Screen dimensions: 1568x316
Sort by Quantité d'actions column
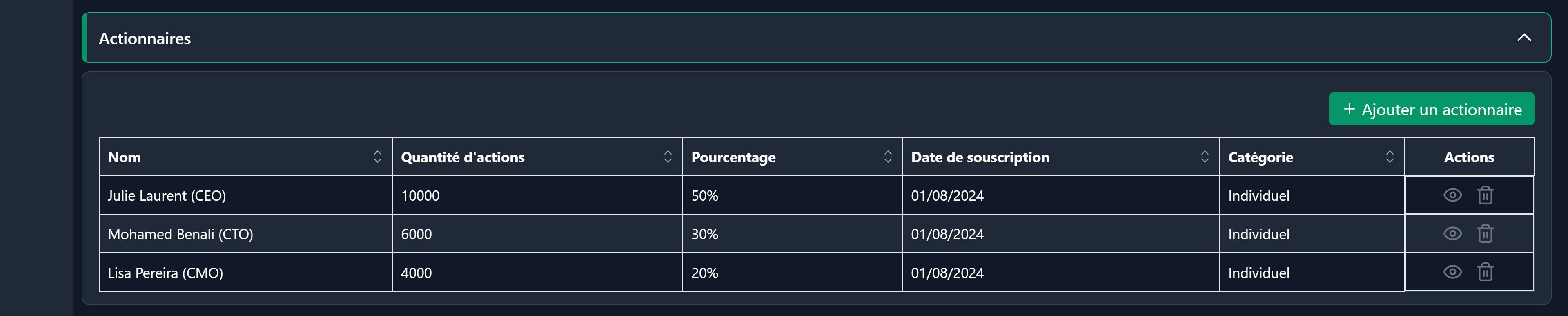click(668, 157)
